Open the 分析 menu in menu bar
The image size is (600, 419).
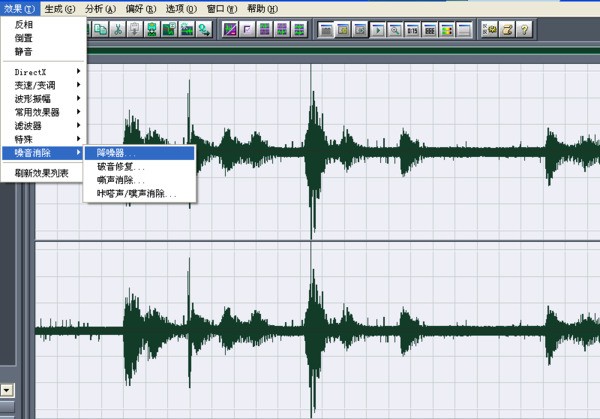pyautogui.click(x=100, y=8)
